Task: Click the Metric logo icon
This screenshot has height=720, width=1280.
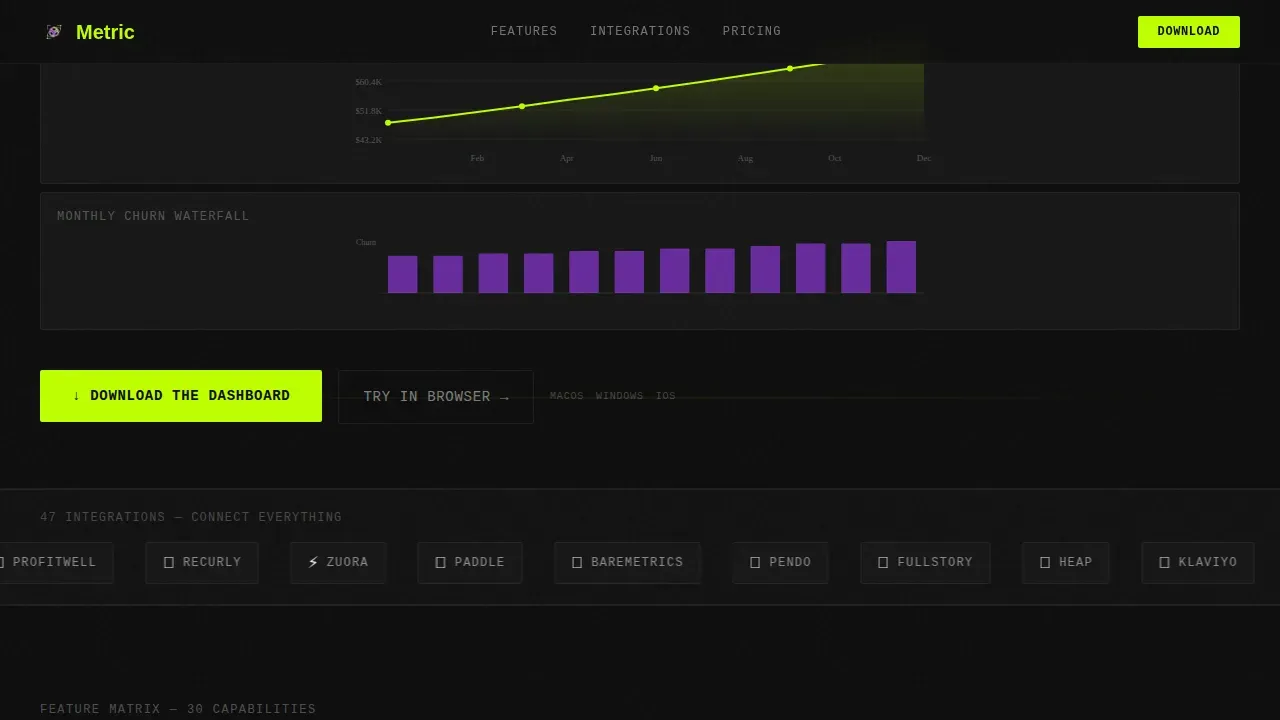Action: [54, 32]
